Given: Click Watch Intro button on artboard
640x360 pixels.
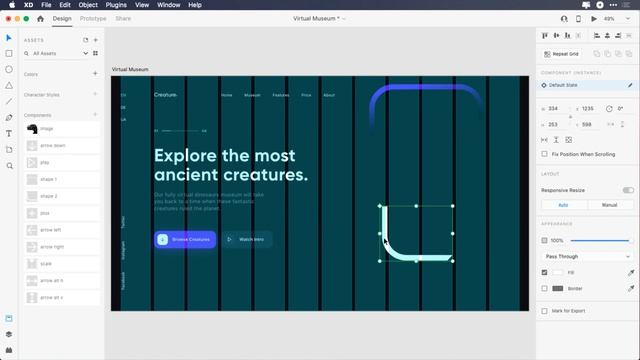Looking at the screenshot, I should [x=247, y=240].
